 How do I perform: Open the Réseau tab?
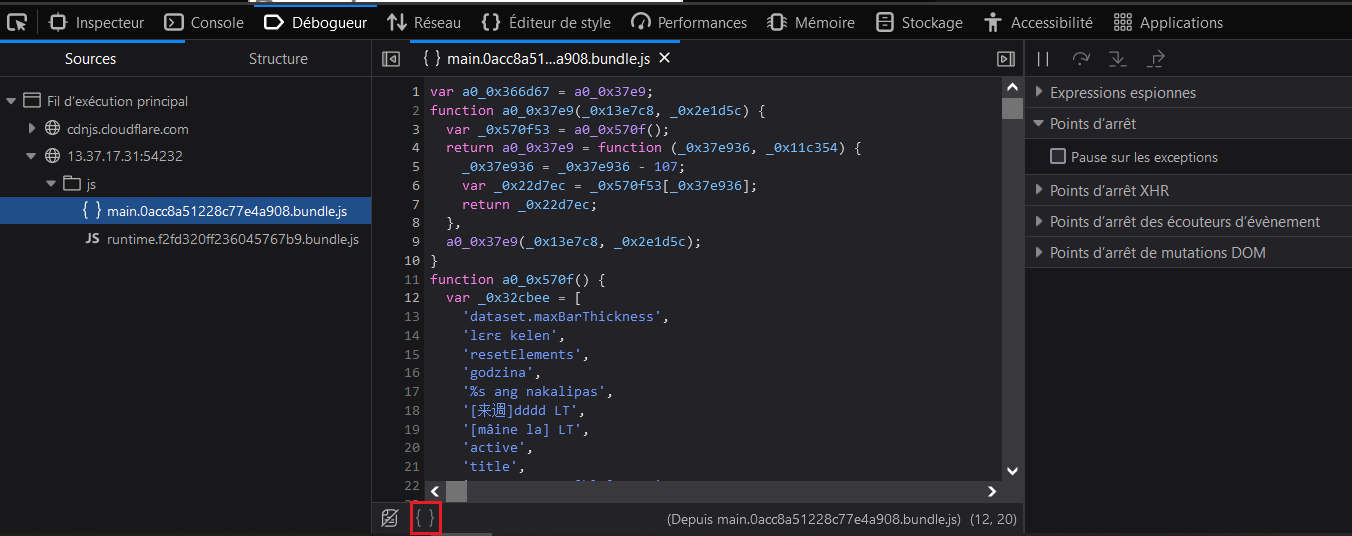tap(424, 22)
